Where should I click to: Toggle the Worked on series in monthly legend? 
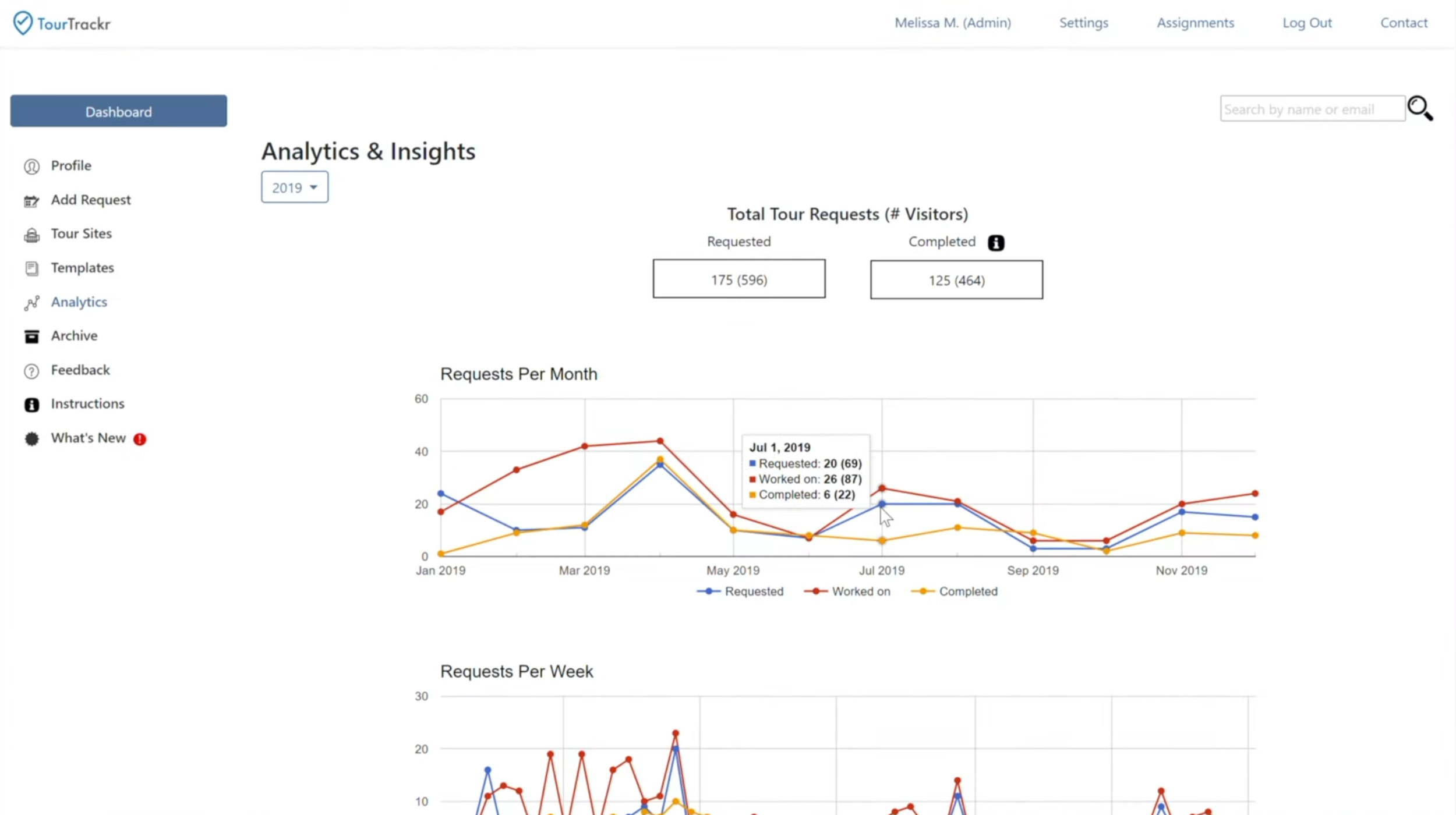tap(847, 591)
